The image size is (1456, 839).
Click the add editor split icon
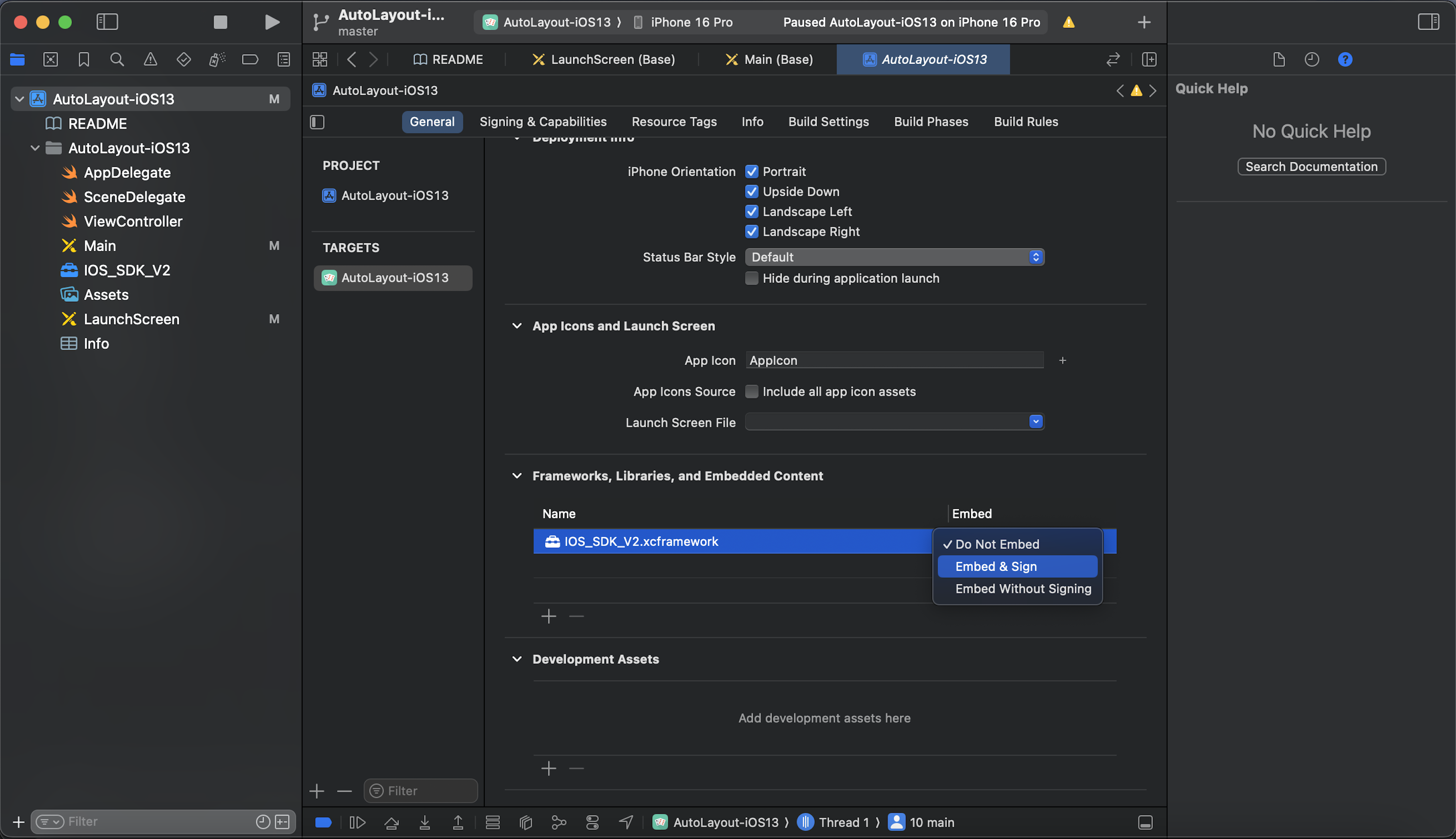(1149, 59)
